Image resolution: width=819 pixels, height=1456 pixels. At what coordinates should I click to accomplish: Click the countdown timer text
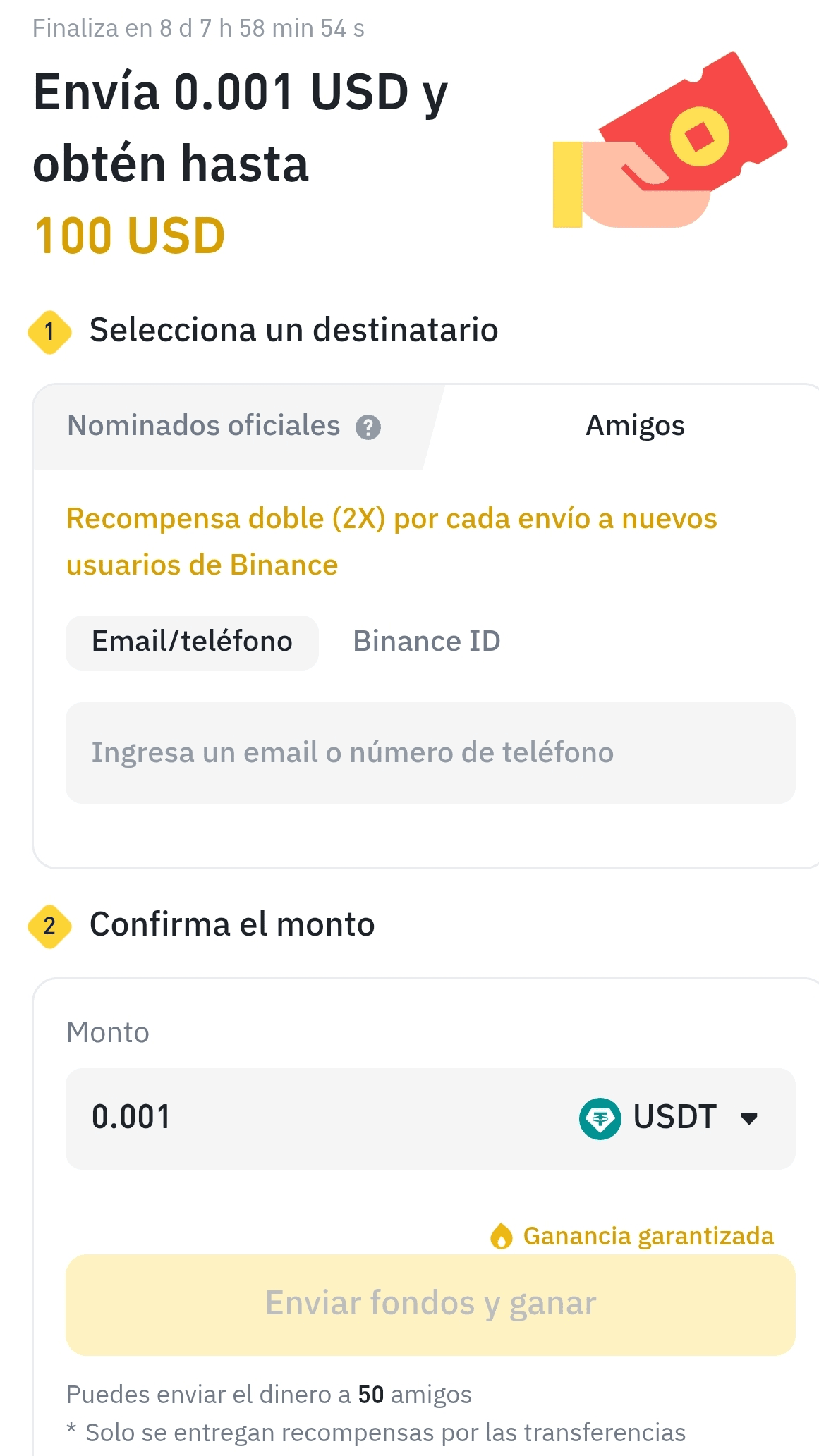click(198, 28)
